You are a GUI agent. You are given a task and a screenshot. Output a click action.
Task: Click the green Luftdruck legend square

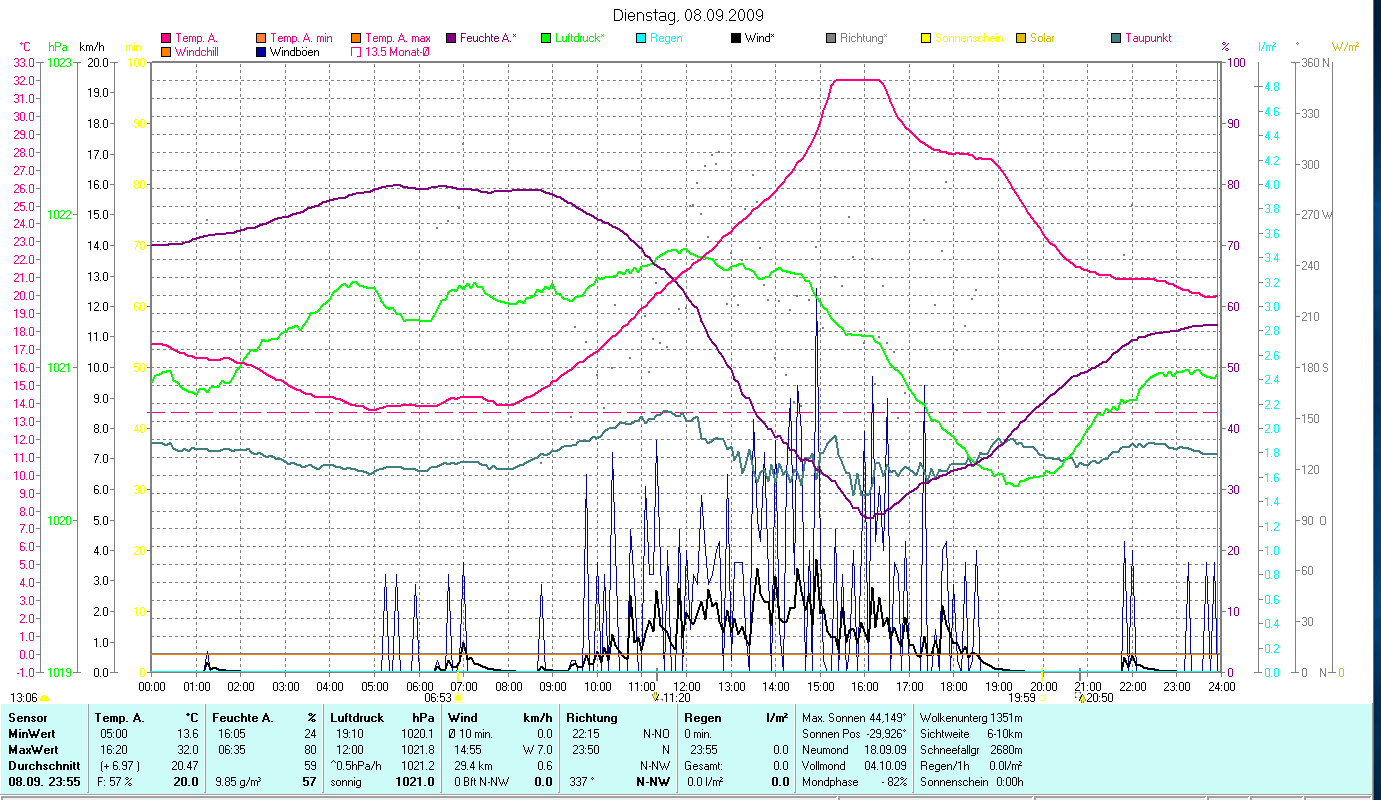[x=546, y=38]
